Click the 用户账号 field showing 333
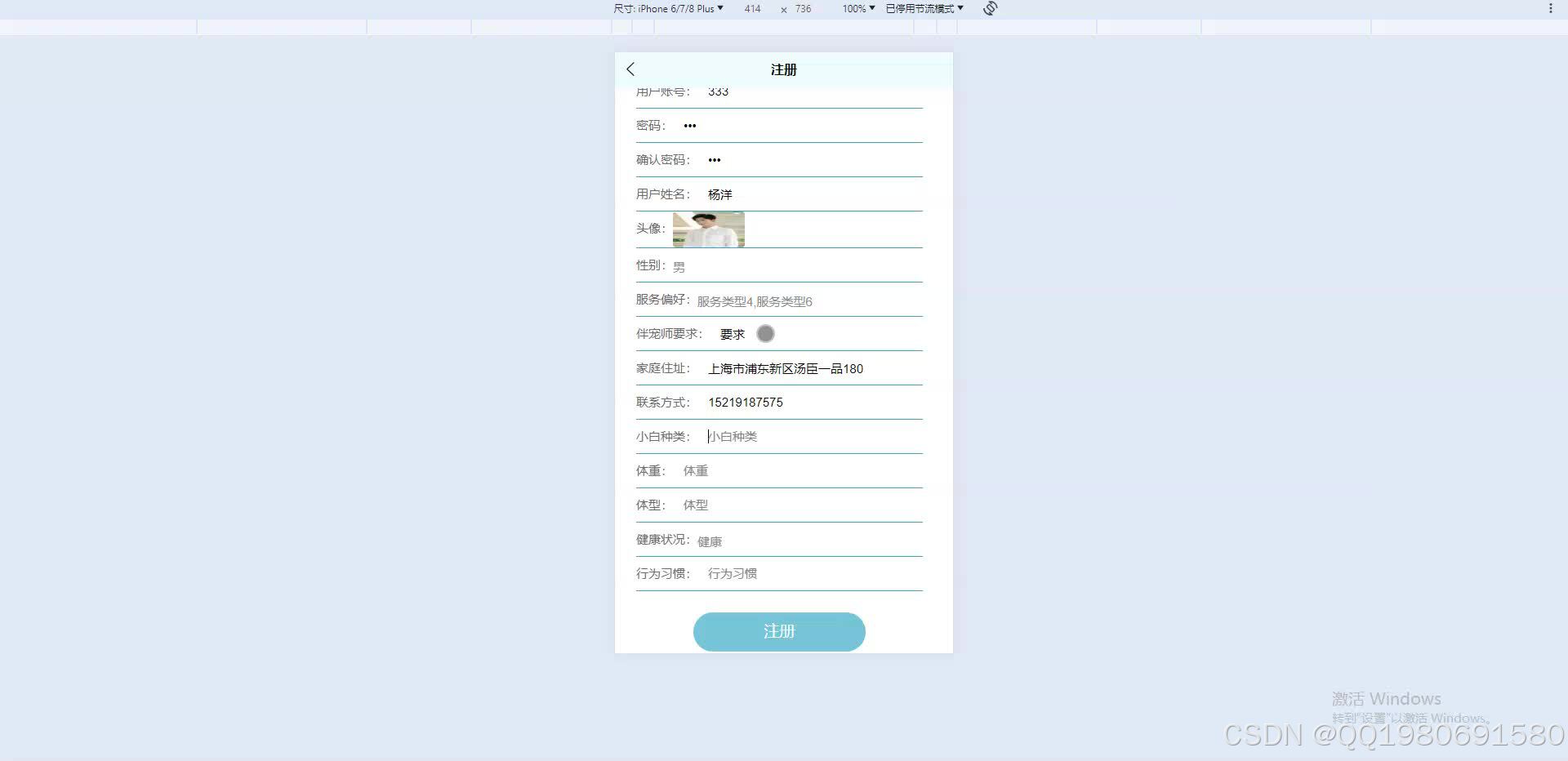Image resolution: width=1568 pixels, height=761 pixels. pos(784,91)
